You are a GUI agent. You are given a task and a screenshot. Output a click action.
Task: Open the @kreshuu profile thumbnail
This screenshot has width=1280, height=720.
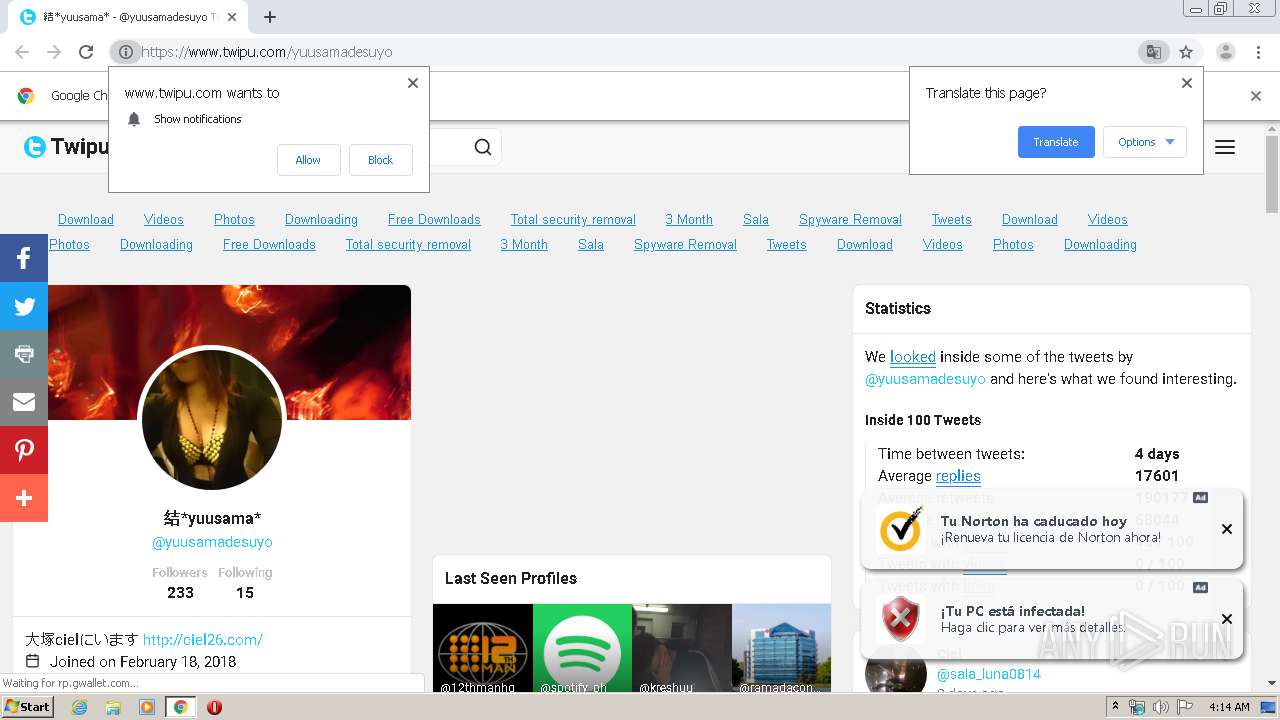(x=682, y=648)
